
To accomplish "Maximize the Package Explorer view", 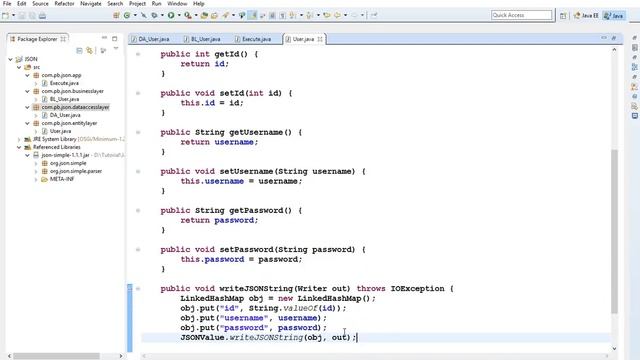I will 115,39.
